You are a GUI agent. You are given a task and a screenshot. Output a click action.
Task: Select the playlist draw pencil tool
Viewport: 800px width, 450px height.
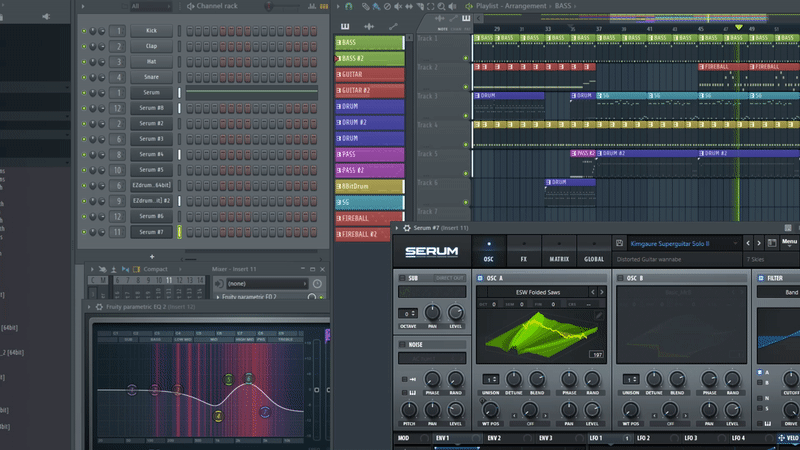click(x=365, y=6)
